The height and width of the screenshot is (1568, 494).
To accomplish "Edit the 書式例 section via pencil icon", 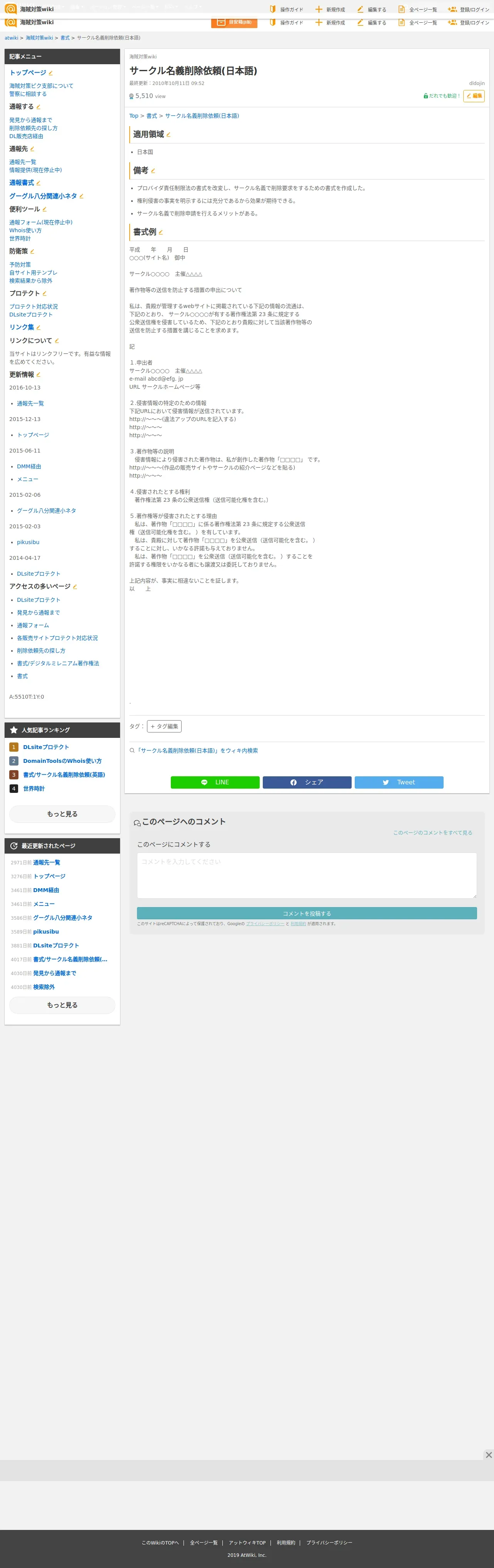I will [x=161, y=233].
